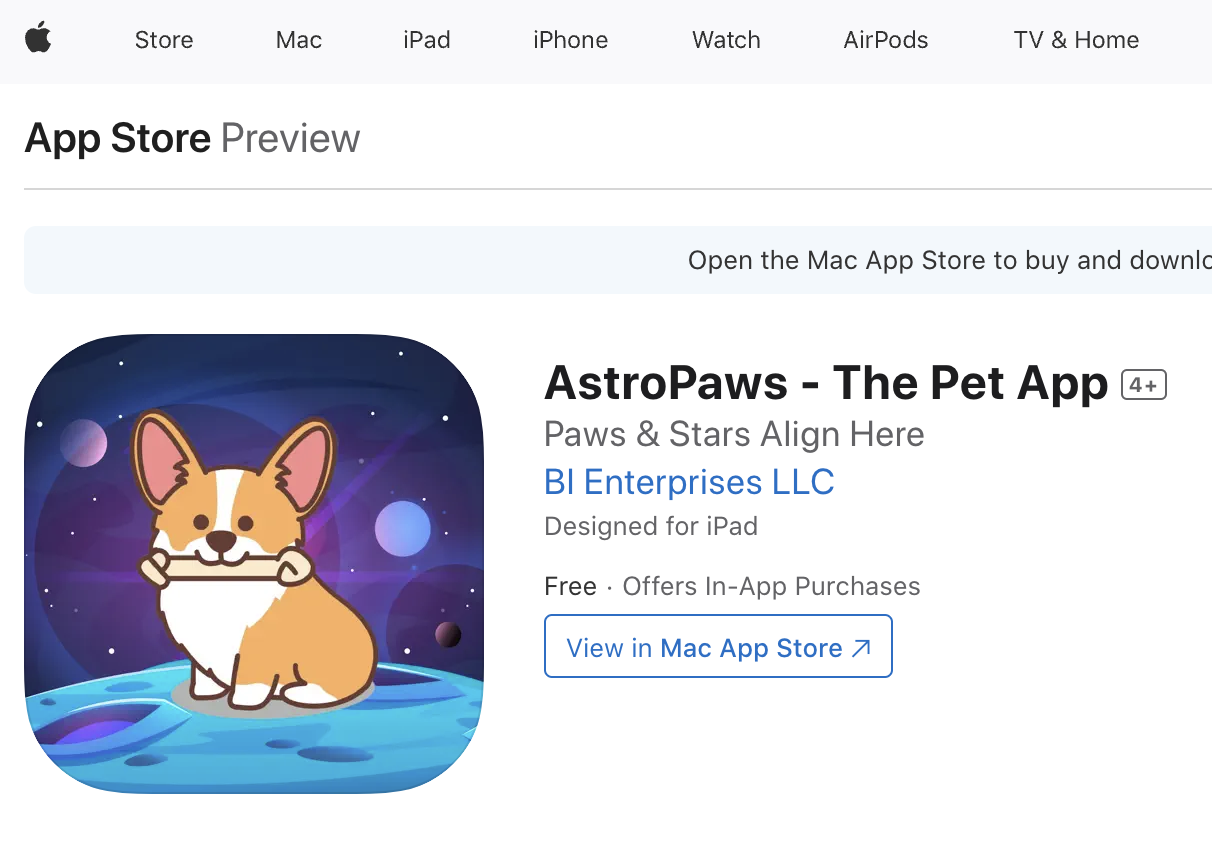Click the View in Mac App Store button
1212x854 pixels.
tap(718, 646)
